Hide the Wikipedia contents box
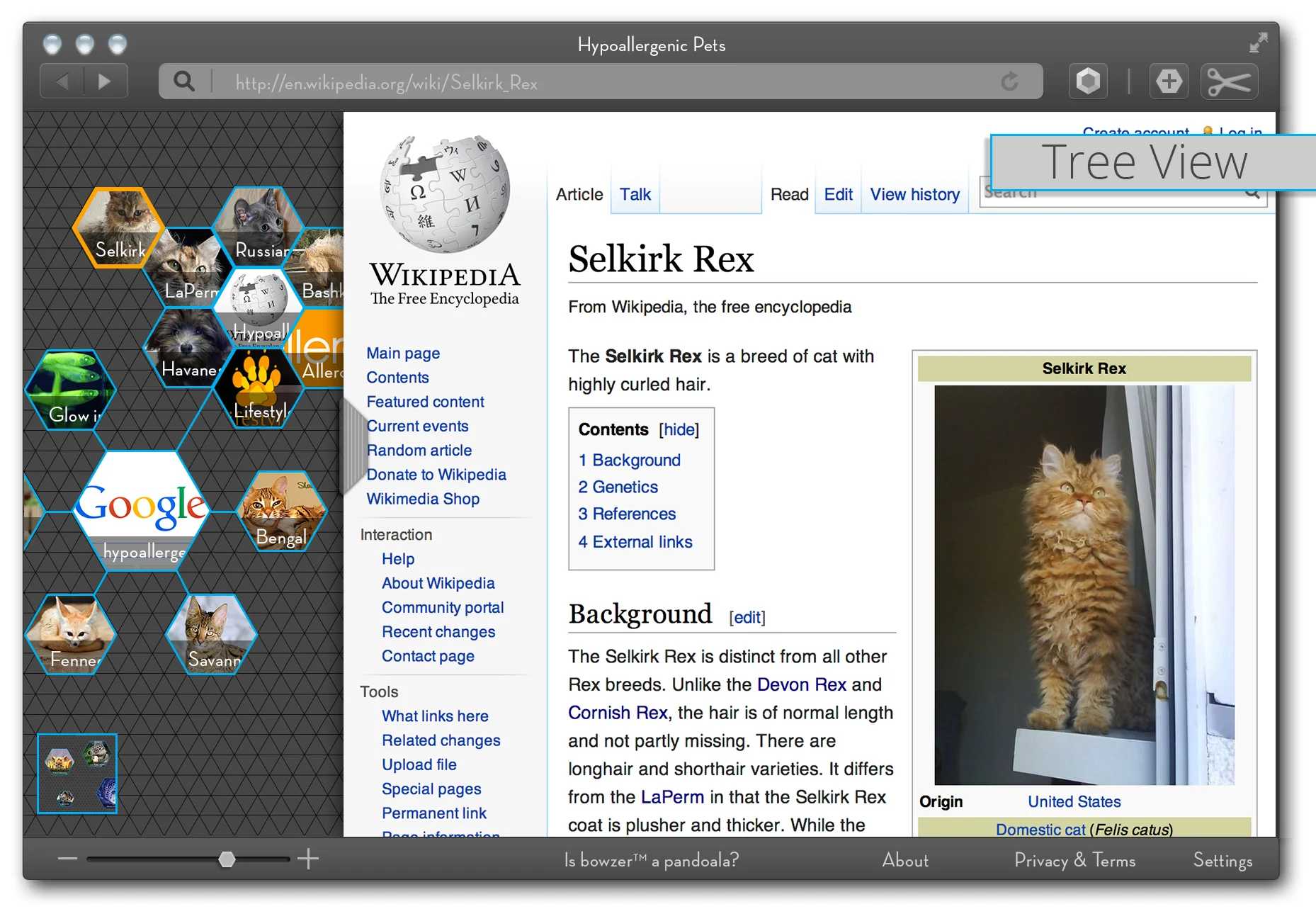This screenshot has width=1316, height=909. coord(679,430)
